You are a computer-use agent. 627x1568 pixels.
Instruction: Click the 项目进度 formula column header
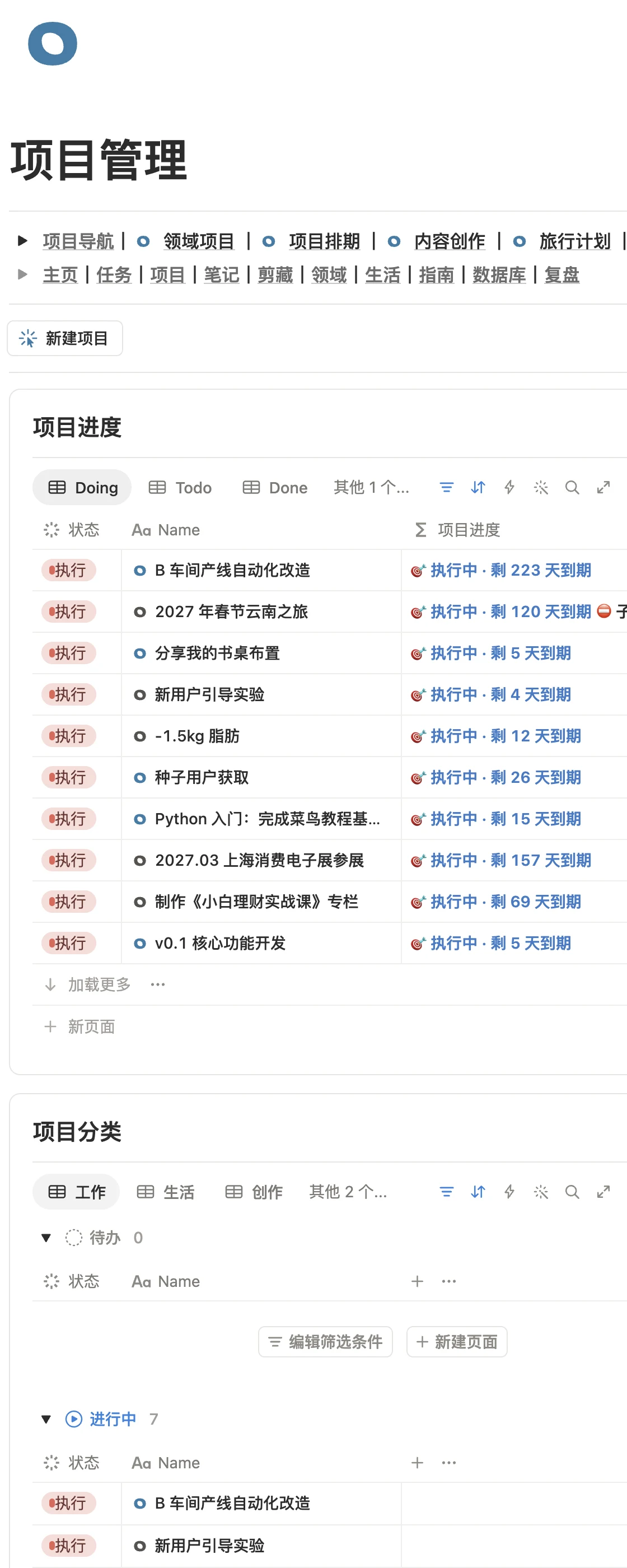pos(457,530)
